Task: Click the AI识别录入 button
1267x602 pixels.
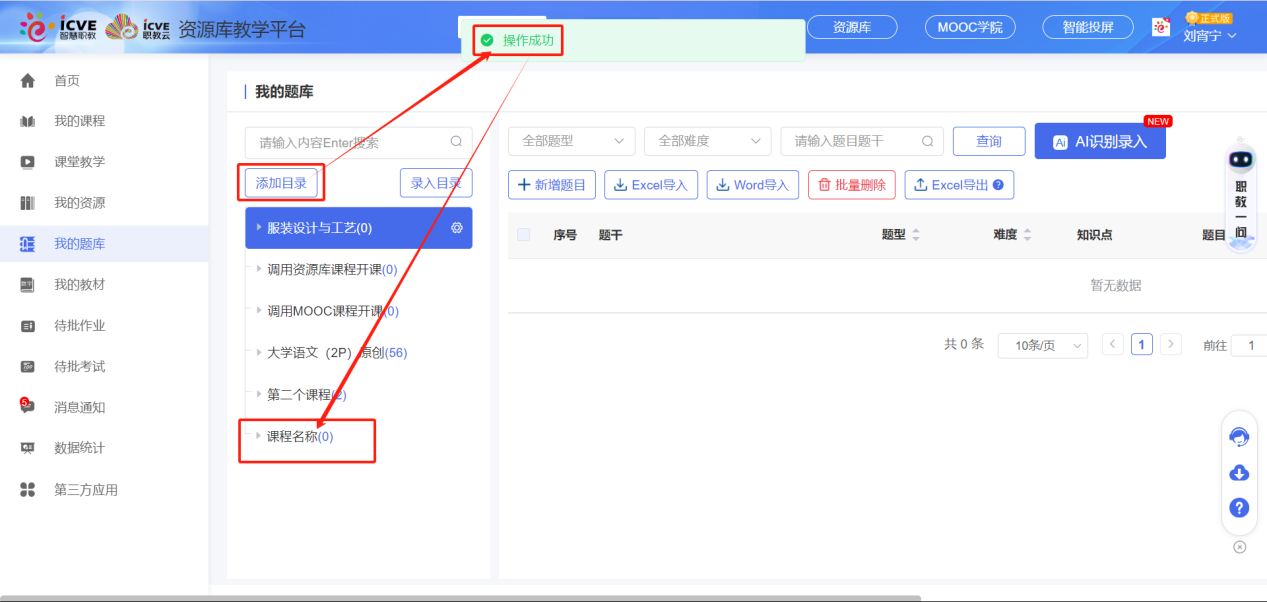Action: click(1099, 142)
